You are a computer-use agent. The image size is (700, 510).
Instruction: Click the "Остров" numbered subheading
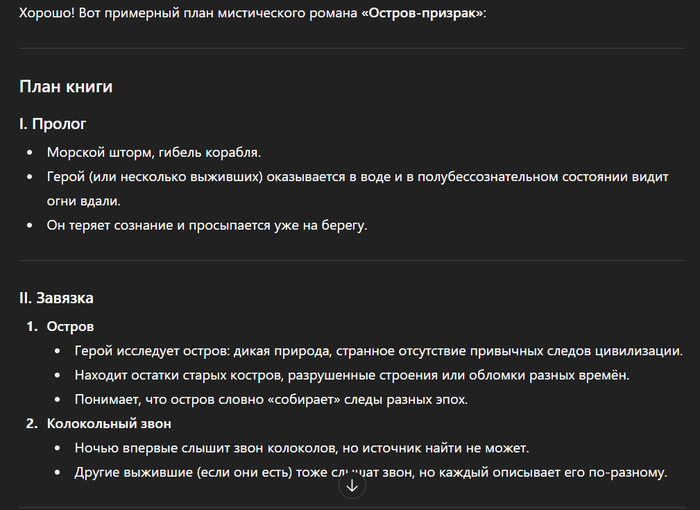coord(70,327)
